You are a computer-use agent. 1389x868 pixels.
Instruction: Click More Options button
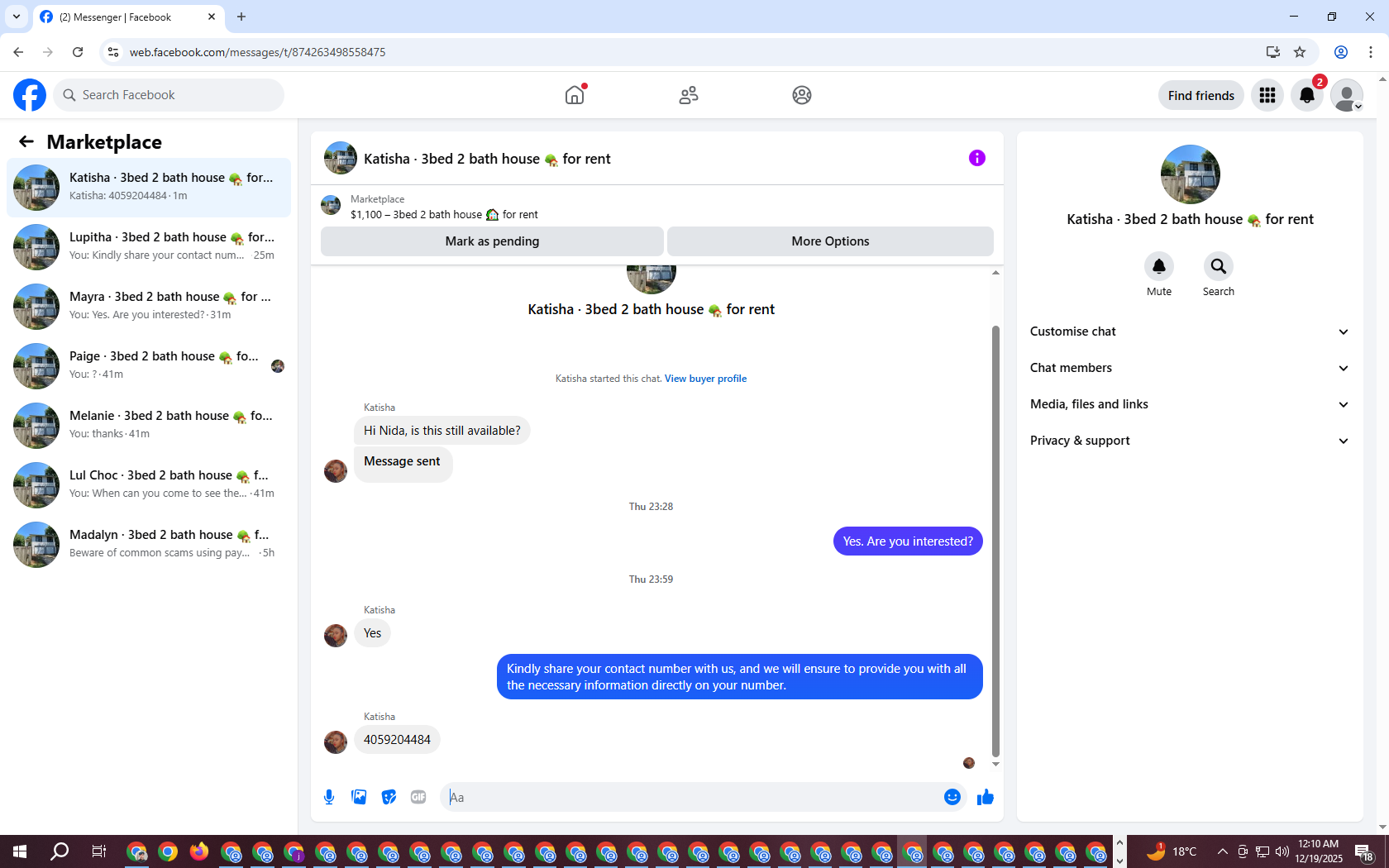tap(830, 241)
